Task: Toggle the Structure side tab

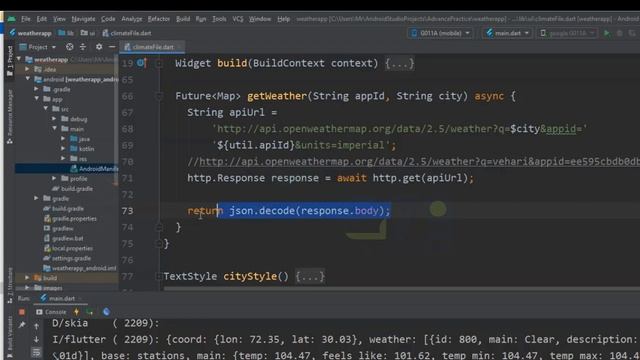Action: pyautogui.click(x=10, y=285)
